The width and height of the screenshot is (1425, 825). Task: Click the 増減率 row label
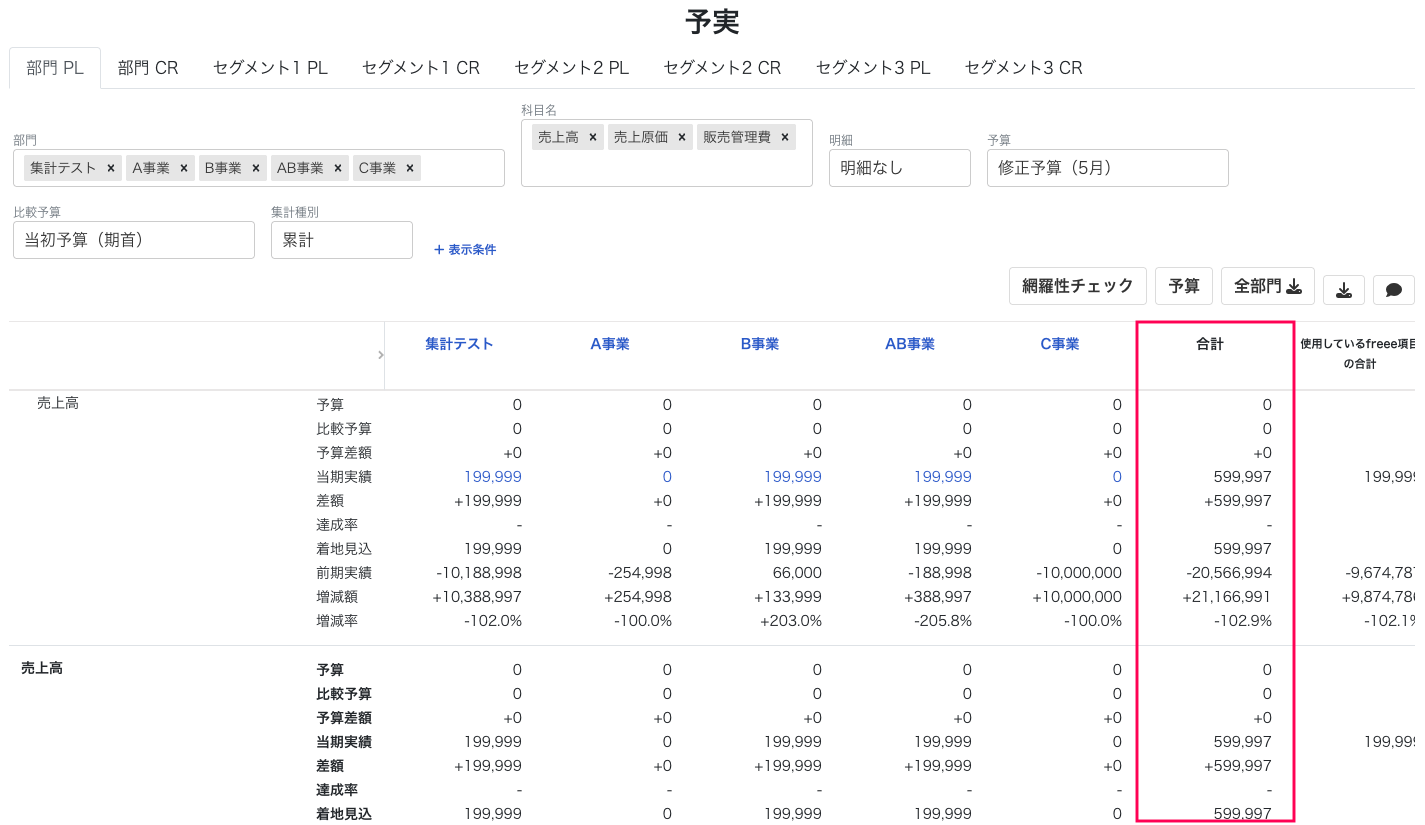pyautogui.click(x=337, y=621)
